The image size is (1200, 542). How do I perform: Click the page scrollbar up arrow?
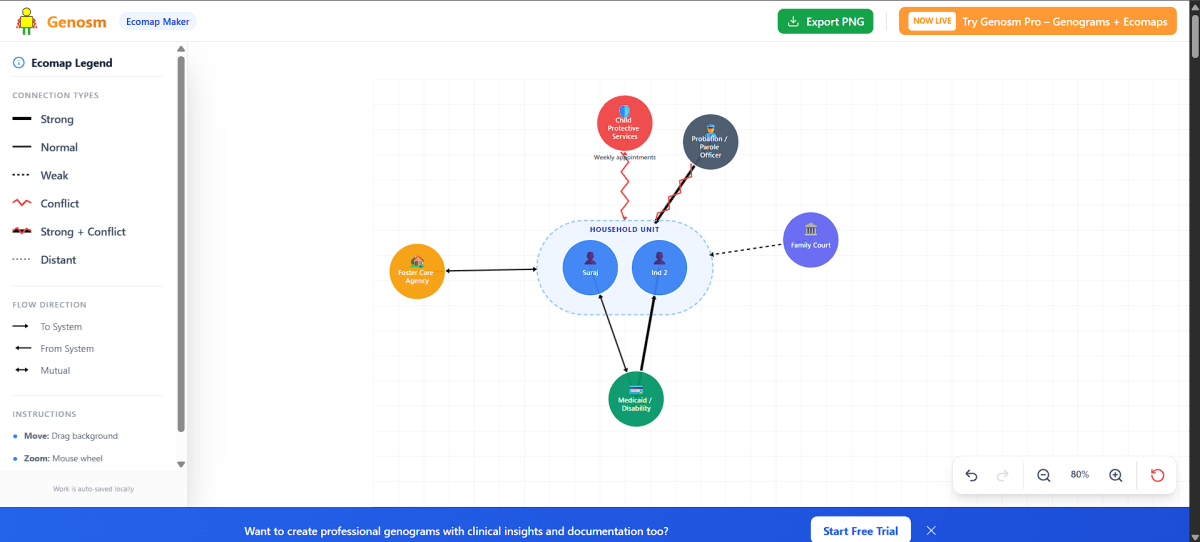(x=1193, y=6)
